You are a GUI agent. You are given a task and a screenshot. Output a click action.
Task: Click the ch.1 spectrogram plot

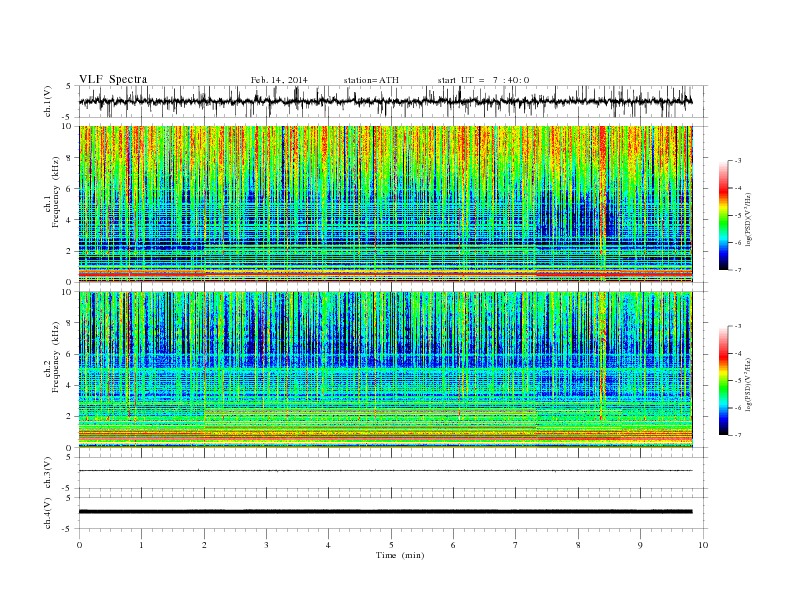(385, 204)
